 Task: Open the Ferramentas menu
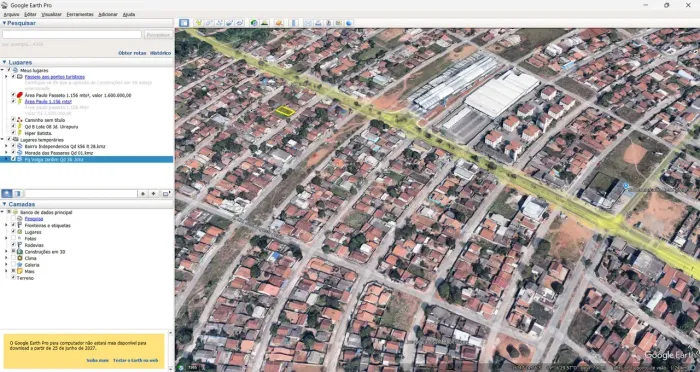pos(80,14)
